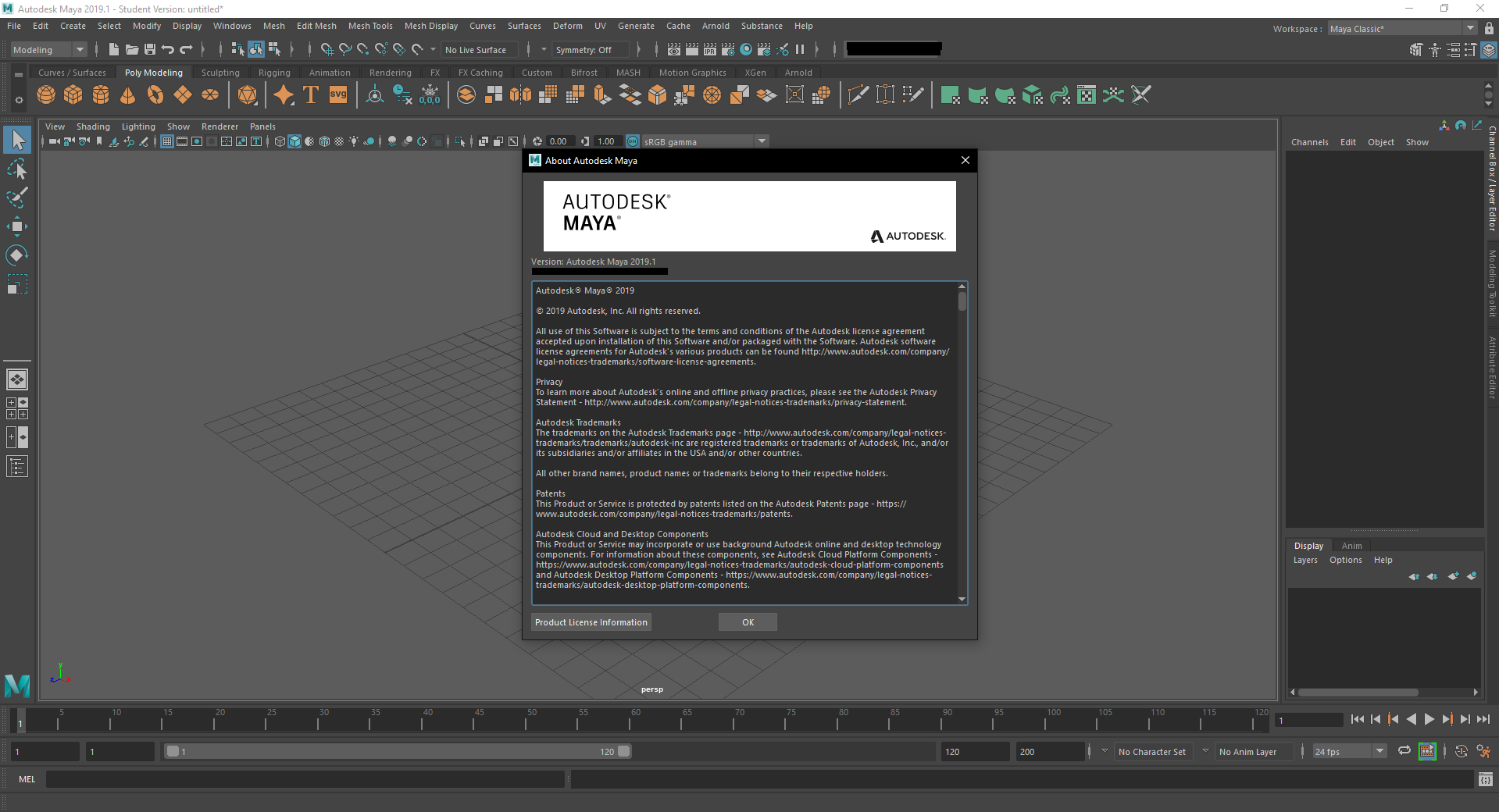Open the Workspace dropdown showing Maya Classic
This screenshot has height=812, width=1499.
pos(1469,28)
